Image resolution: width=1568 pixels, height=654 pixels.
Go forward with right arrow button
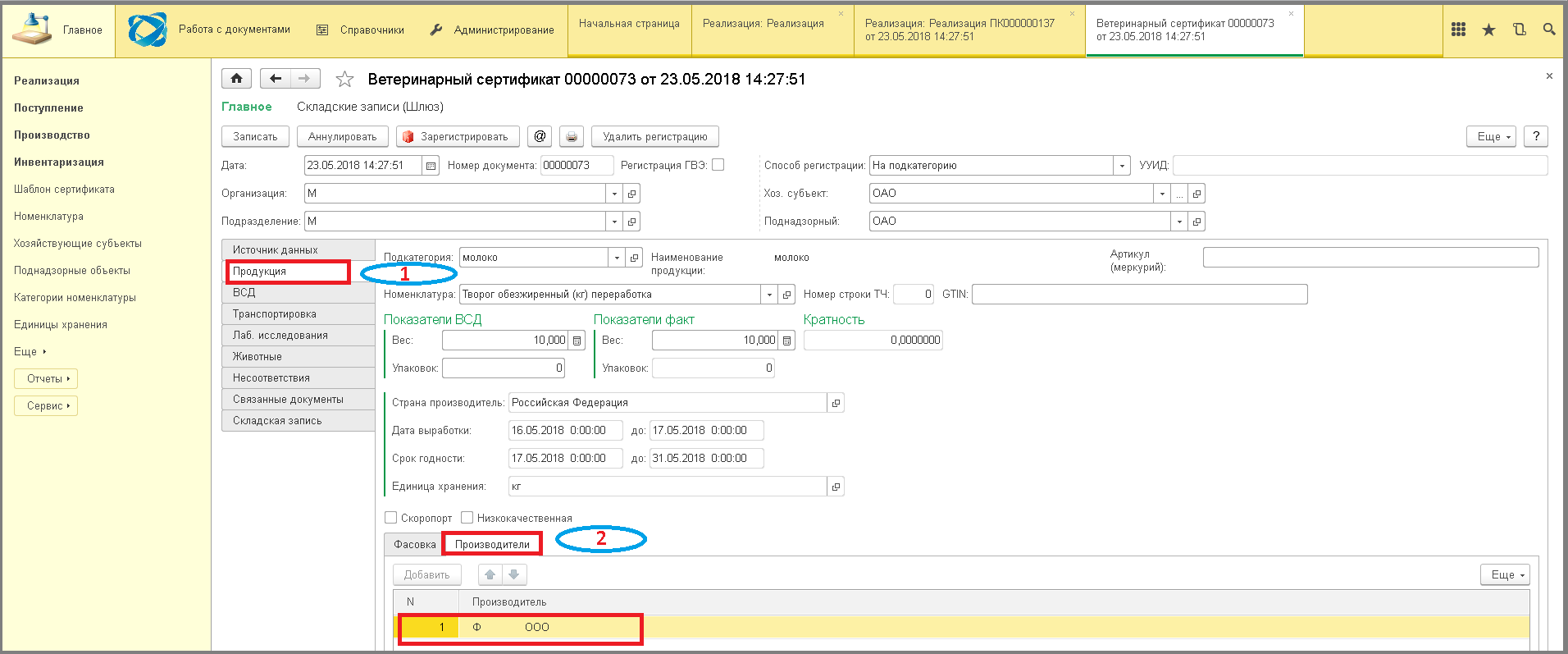304,79
